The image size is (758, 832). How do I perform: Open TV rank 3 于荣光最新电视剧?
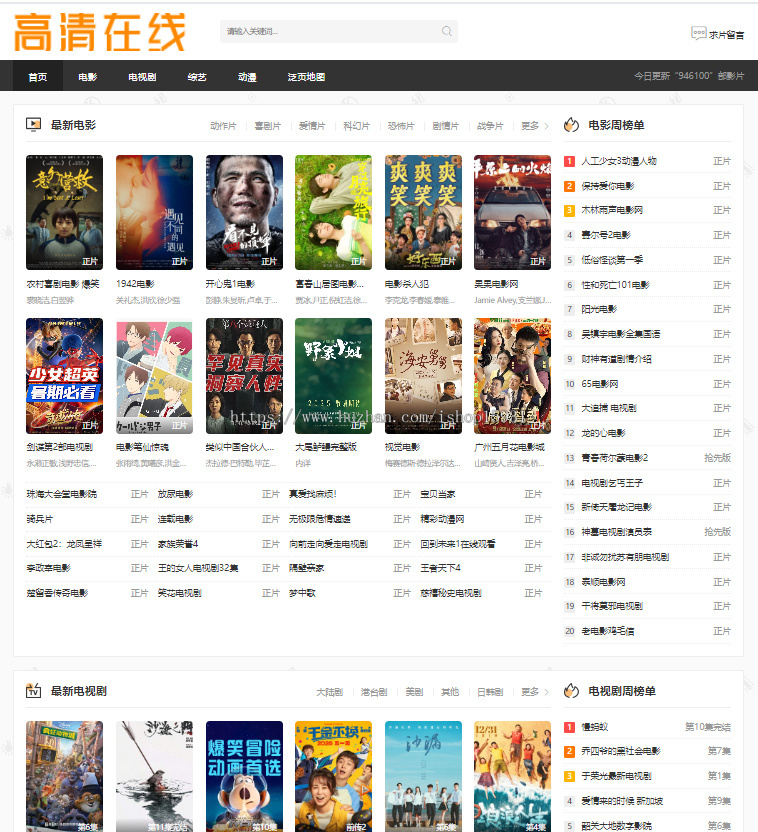pyautogui.click(x=616, y=776)
